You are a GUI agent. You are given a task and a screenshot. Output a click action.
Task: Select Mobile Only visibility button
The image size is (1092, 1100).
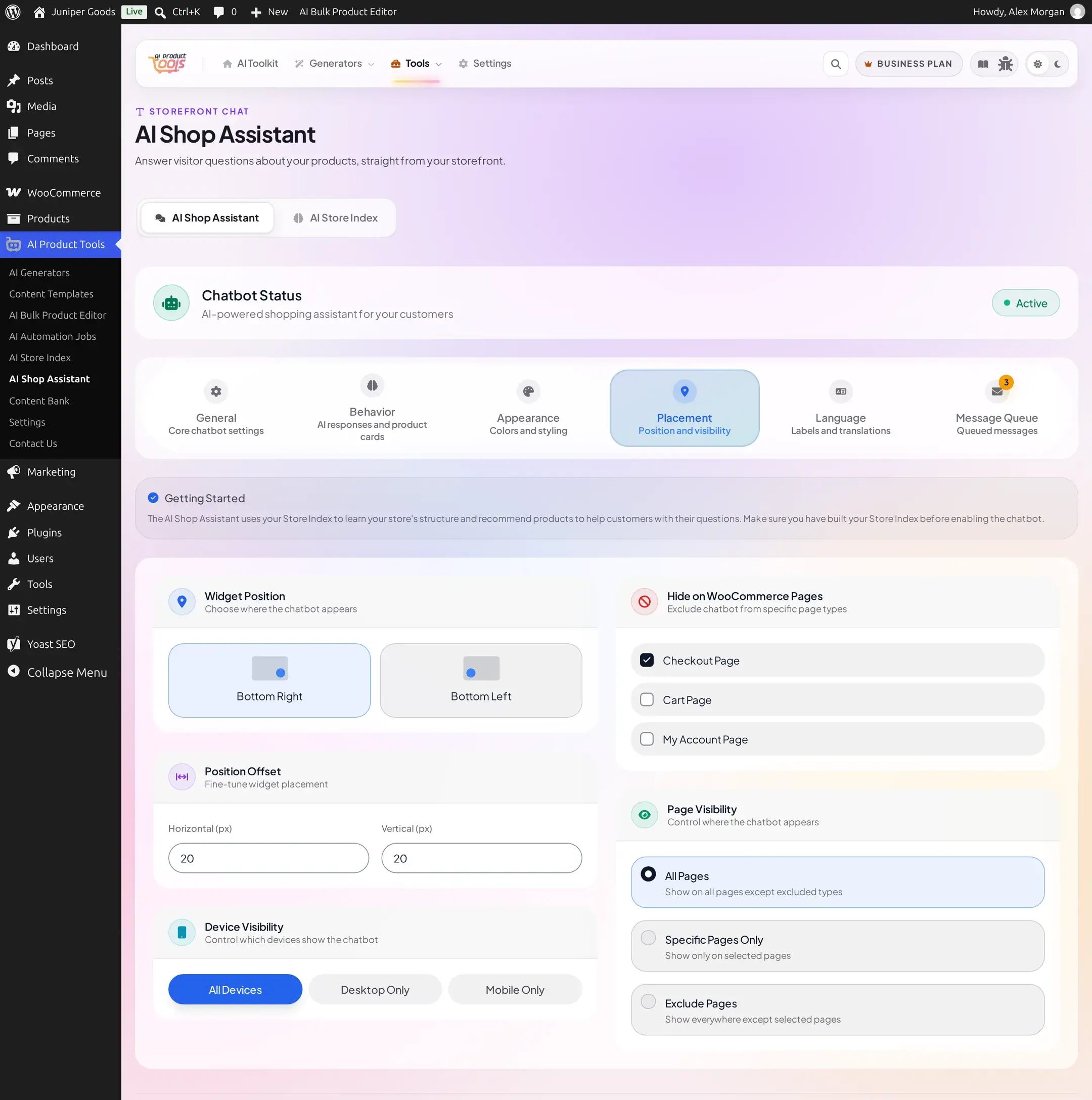click(x=515, y=990)
